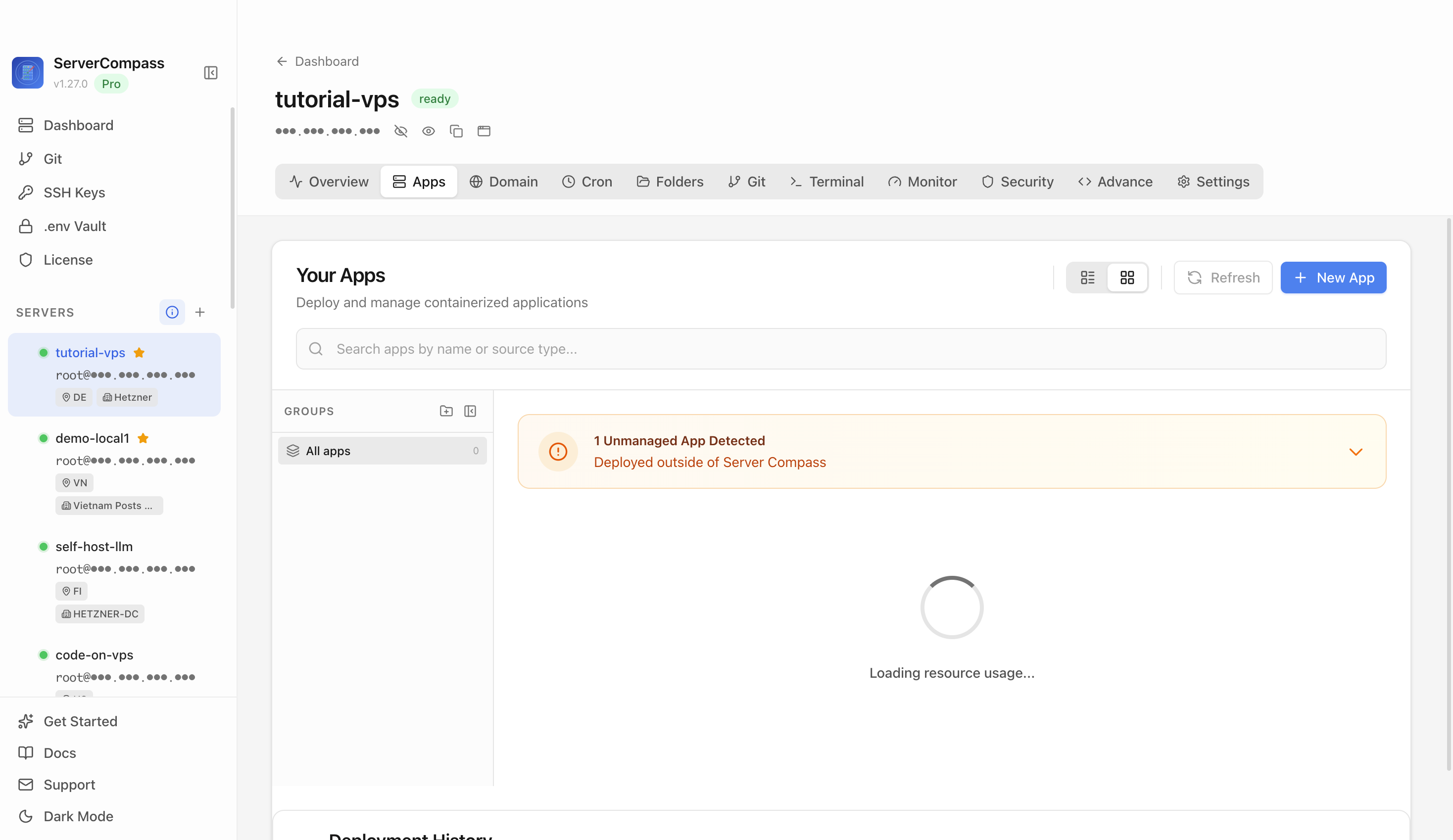1453x840 pixels.
Task: Toggle favorite star on demo-local1
Action: point(143,438)
